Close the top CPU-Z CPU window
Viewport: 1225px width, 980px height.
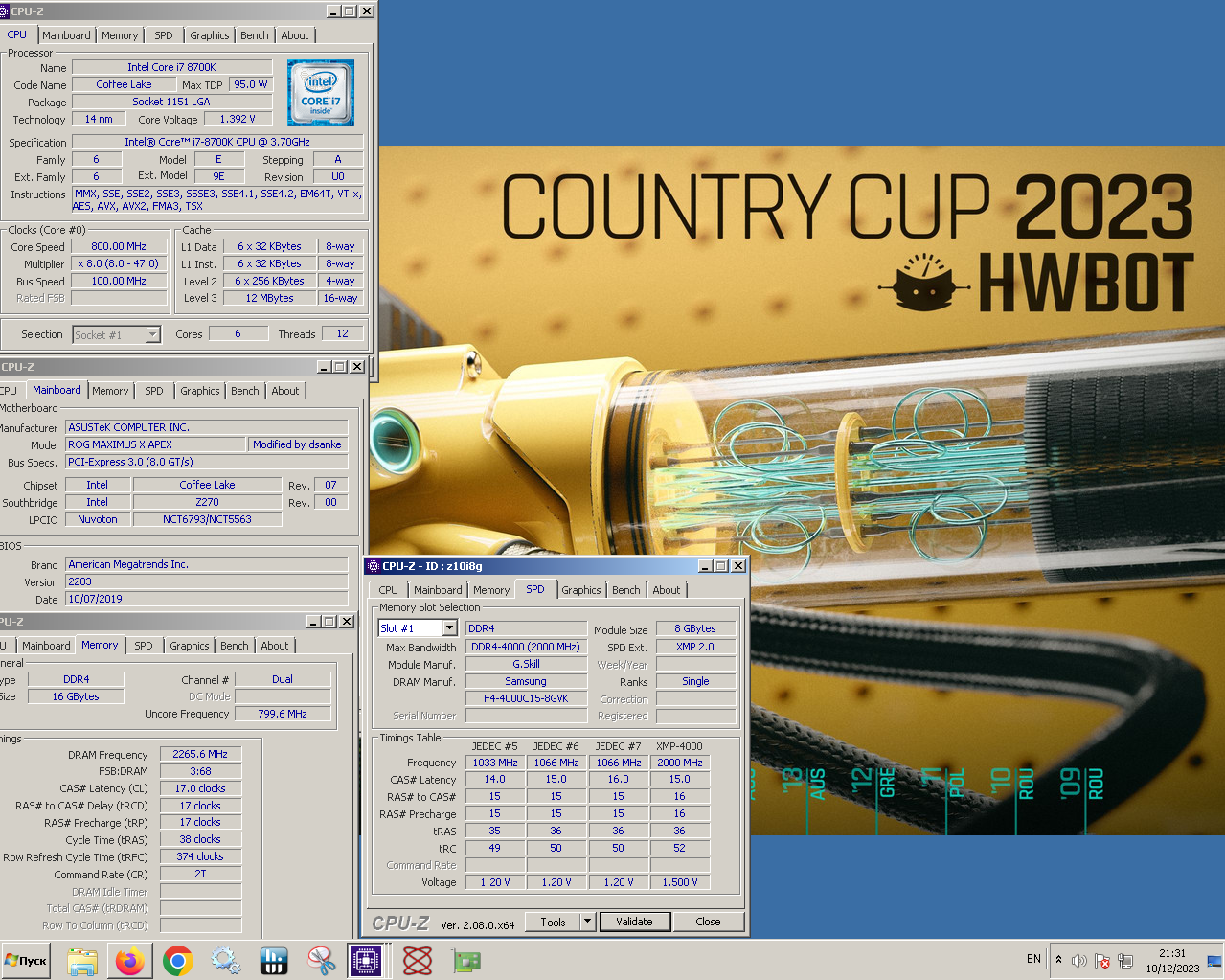click(x=366, y=11)
